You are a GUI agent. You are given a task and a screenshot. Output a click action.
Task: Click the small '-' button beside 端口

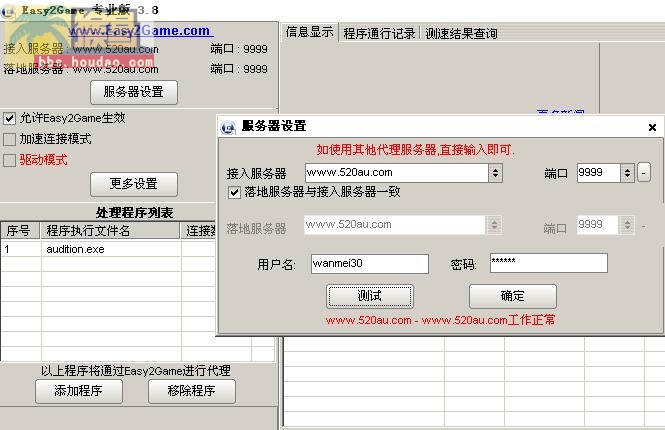pyautogui.click(x=644, y=173)
